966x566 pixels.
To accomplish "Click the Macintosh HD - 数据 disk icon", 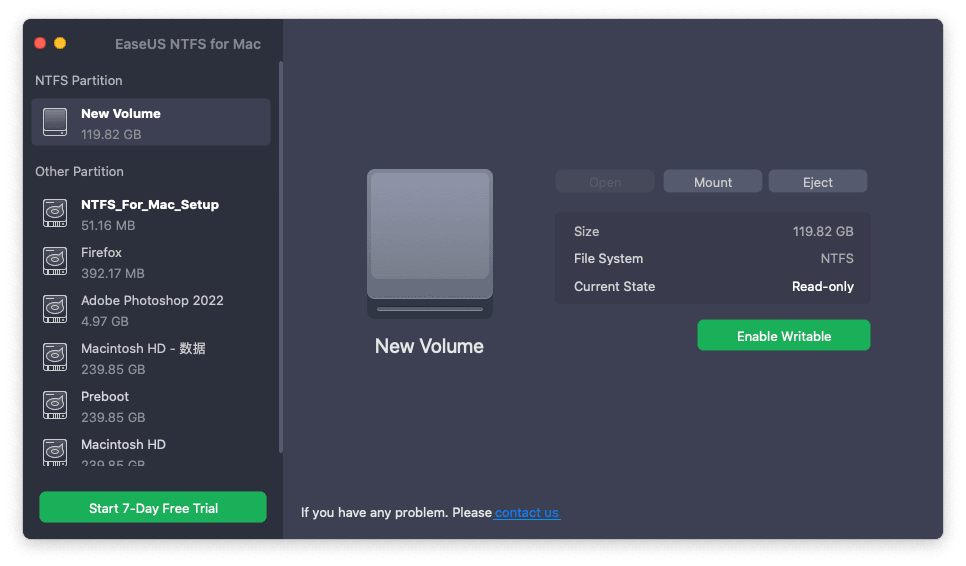I will (55, 357).
